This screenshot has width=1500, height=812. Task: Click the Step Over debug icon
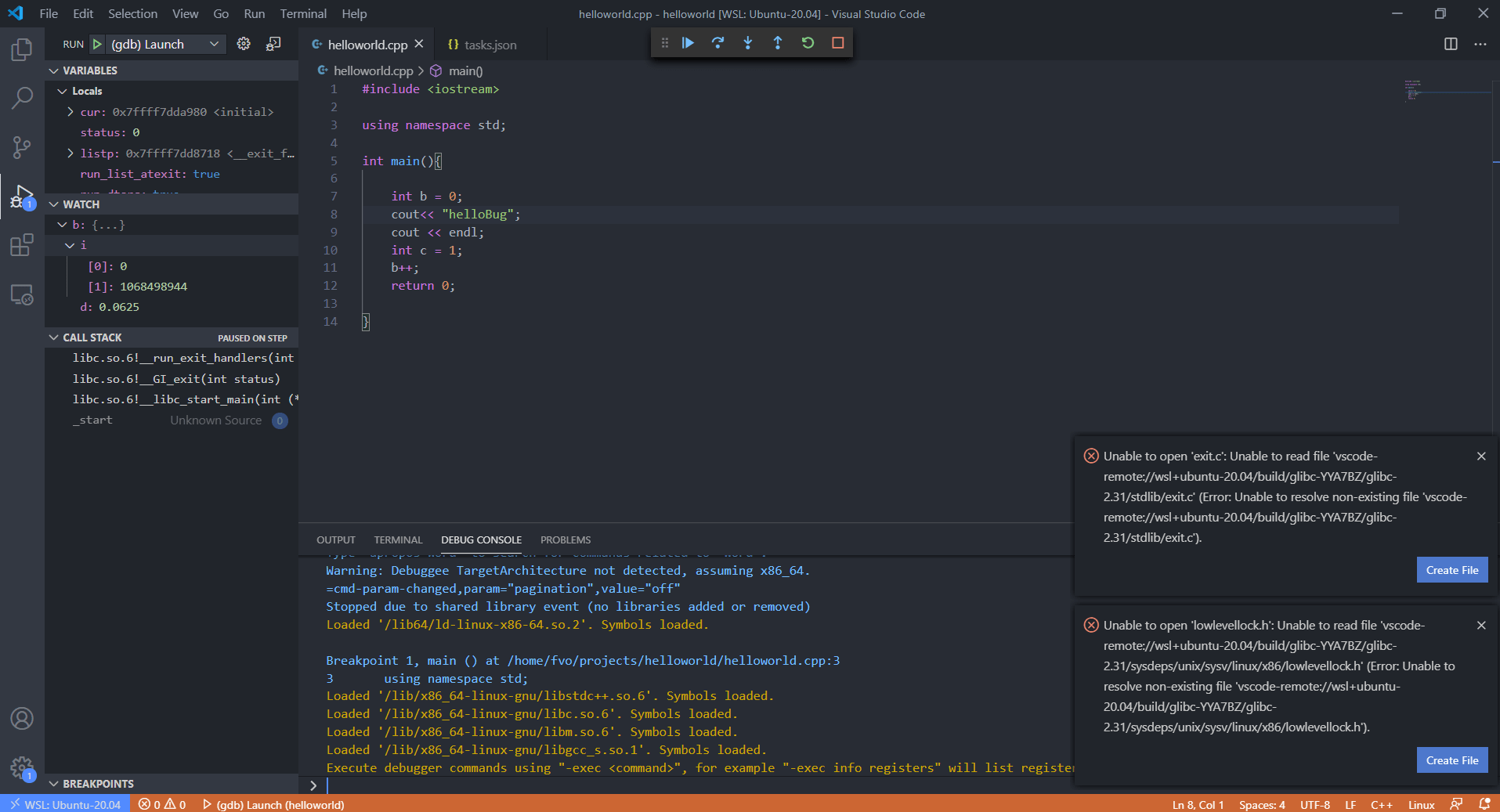coord(717,43)
